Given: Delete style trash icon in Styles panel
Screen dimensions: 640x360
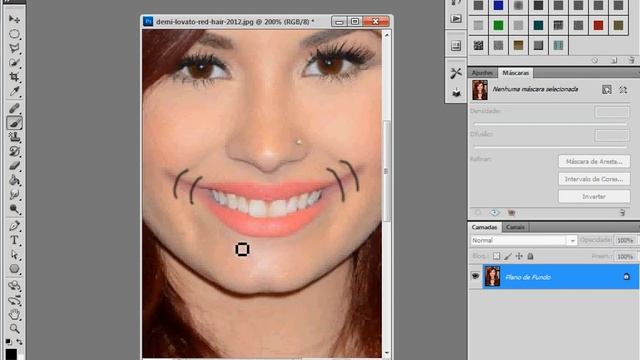Looking at the screenshot, I should point(631,60).
